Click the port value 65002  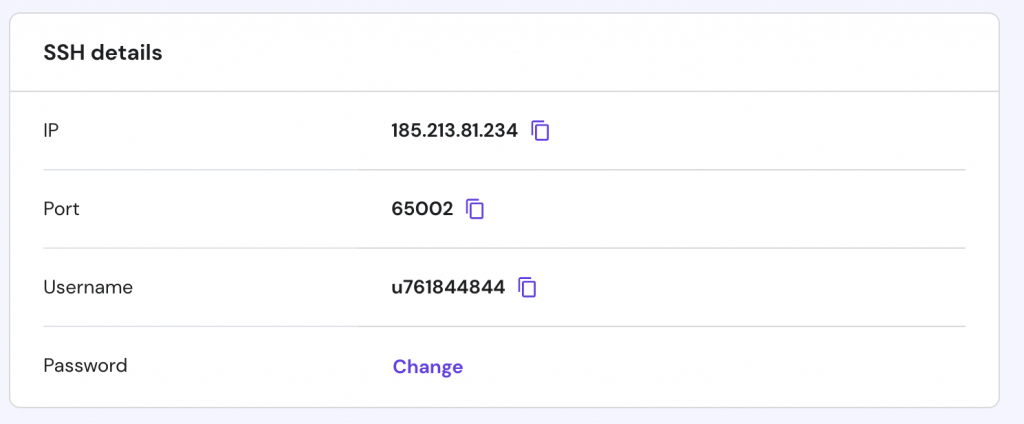point(422,209)
